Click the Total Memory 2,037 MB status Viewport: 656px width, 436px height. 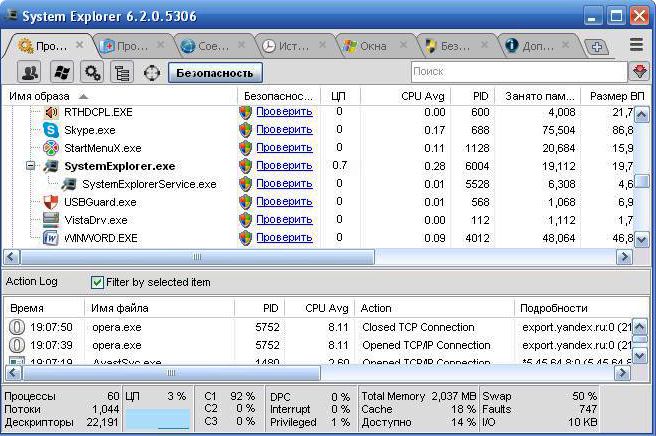click(419, 396)
